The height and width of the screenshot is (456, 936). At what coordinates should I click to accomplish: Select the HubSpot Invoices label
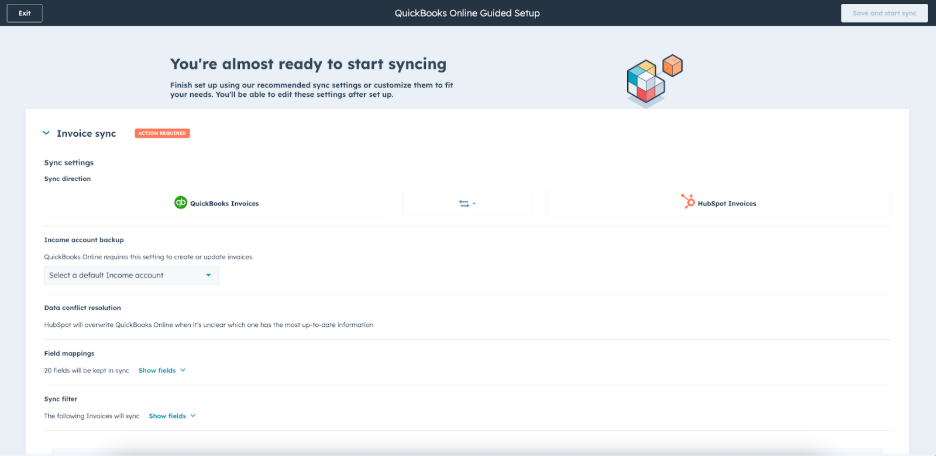(x=728, y=203)
